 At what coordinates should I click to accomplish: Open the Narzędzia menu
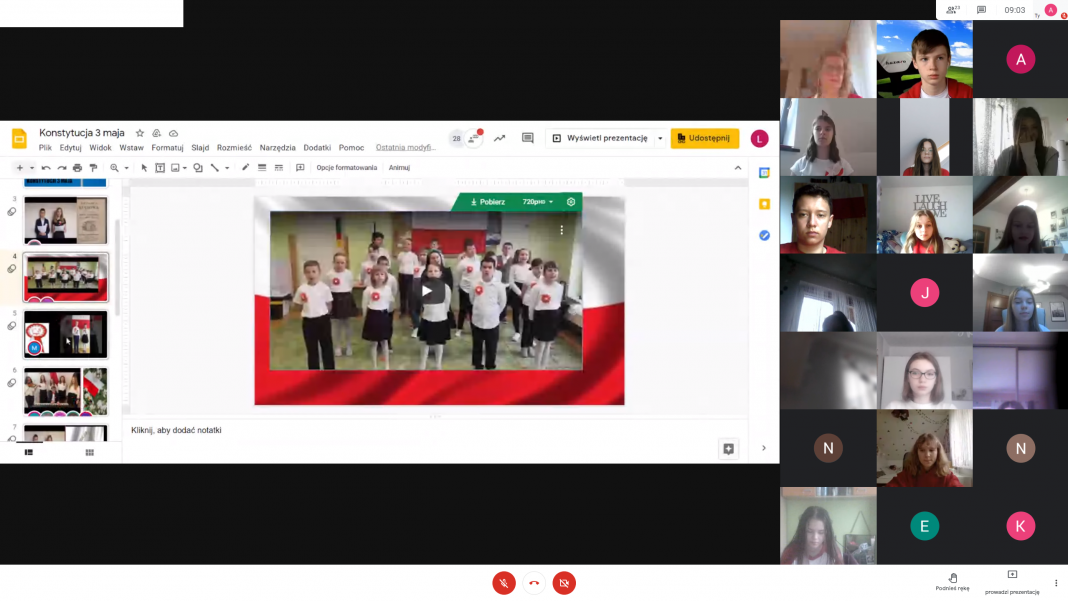(x=278, y=148)
